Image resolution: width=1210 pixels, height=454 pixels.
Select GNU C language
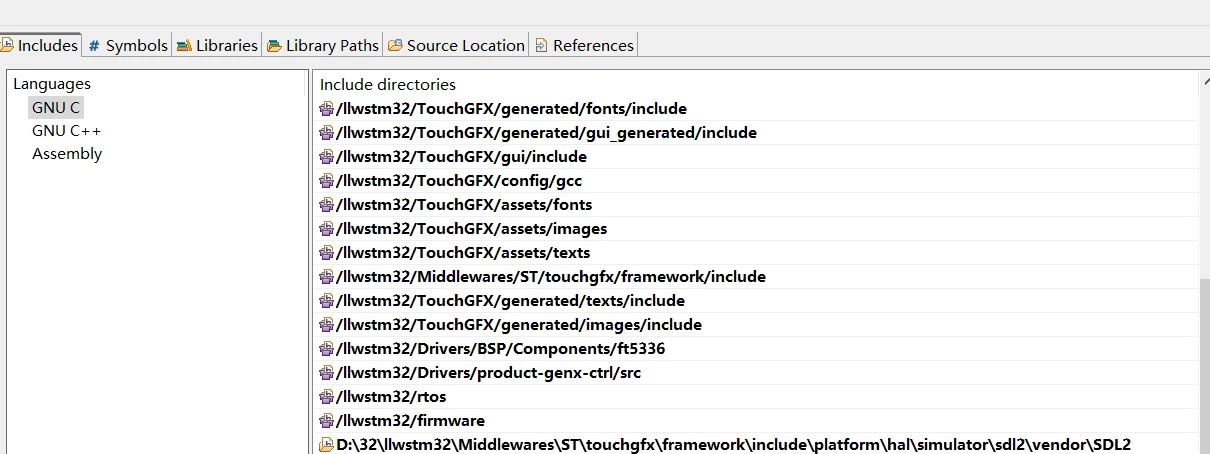tap(55, 107)
